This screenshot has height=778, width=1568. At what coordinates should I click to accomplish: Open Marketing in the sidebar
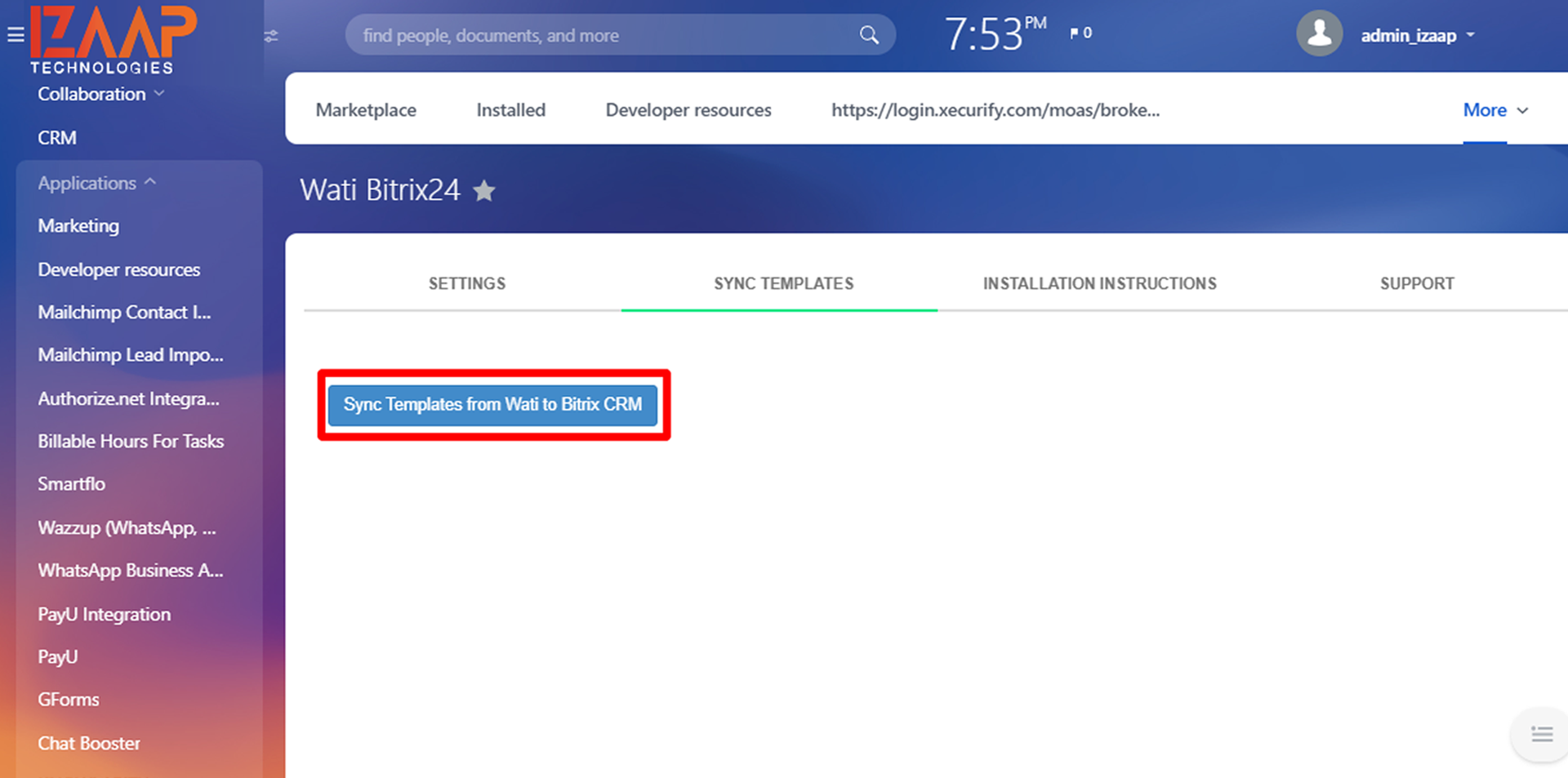pyautogui.click(x=78, y=226)
